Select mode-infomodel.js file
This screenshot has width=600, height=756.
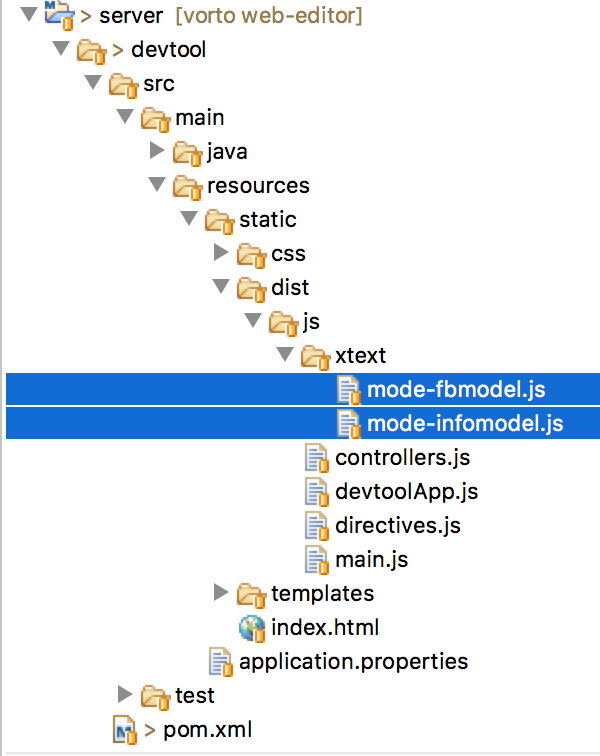click(465, 424)
